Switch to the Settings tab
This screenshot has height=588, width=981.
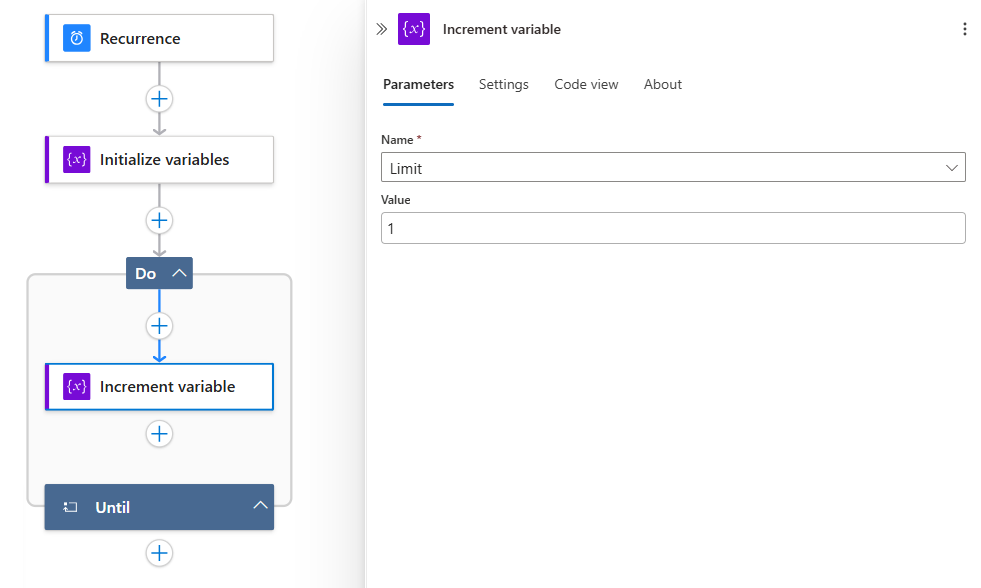(503, 84)
